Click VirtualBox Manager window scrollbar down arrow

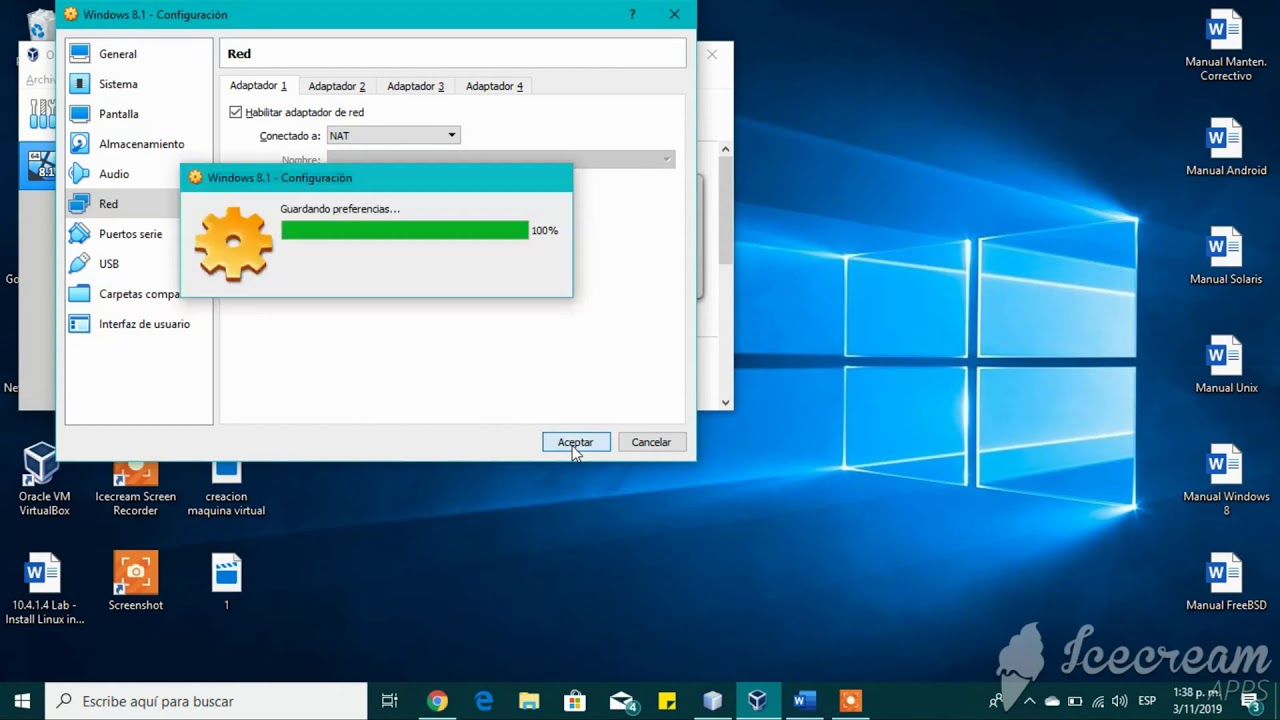[x=726, y=403]
